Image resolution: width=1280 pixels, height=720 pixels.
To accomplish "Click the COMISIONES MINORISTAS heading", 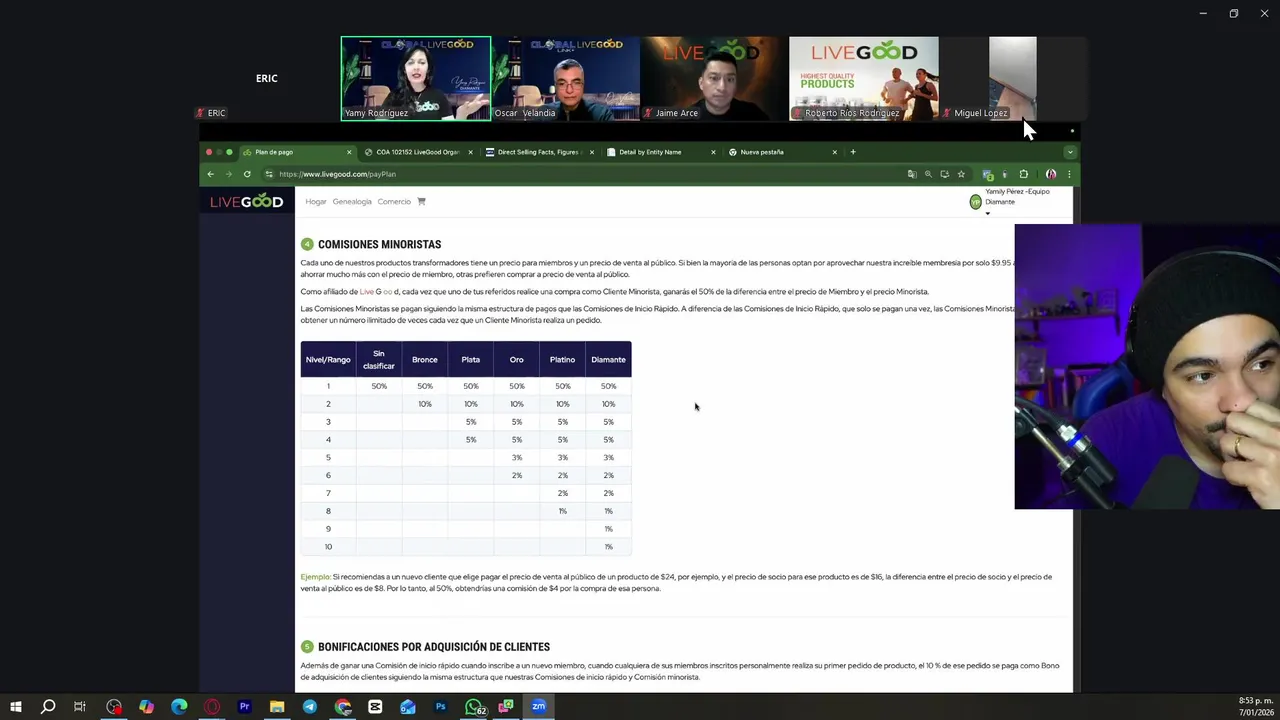I will click(x=379, y=244).
